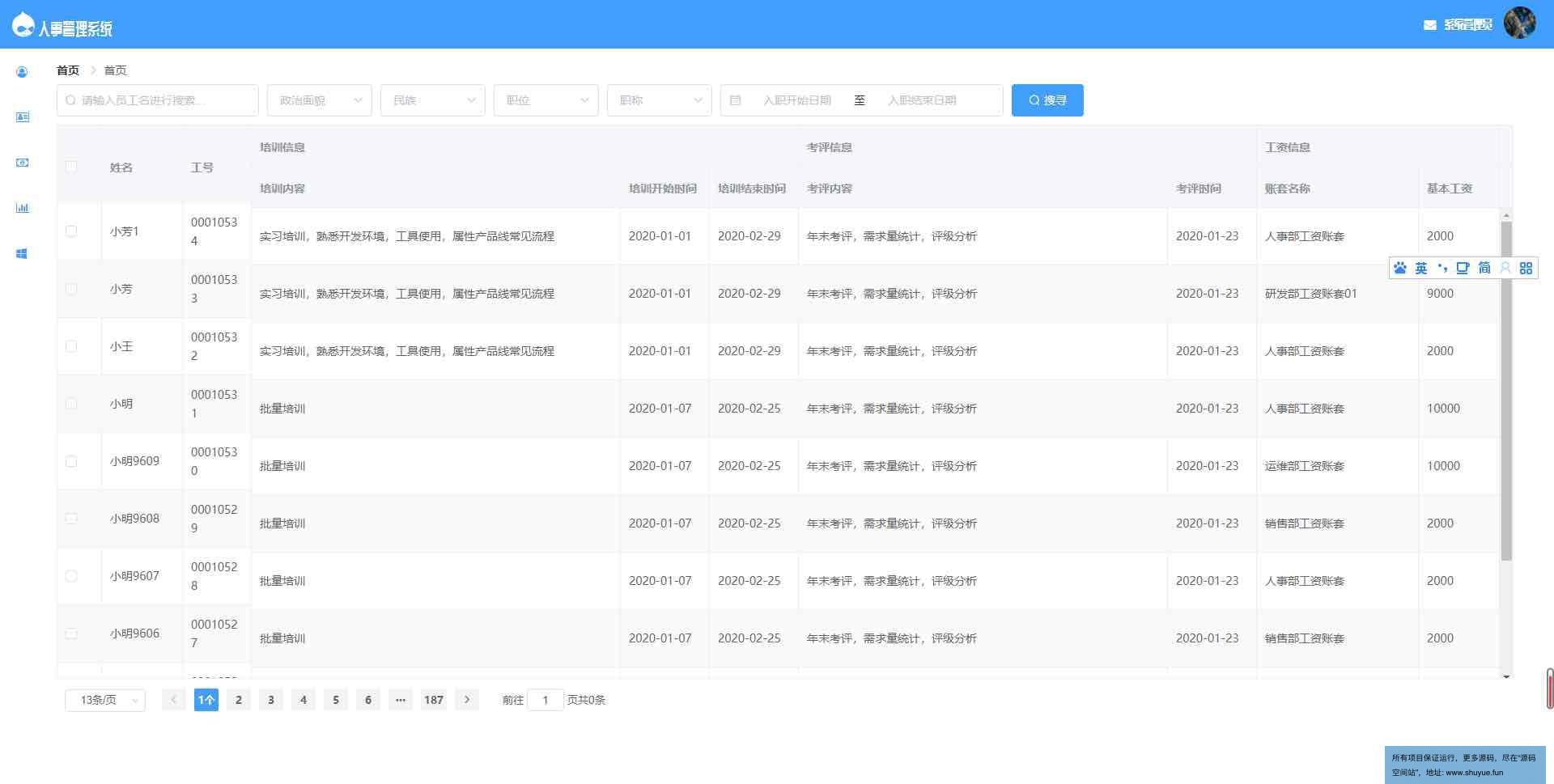Check the row for 小明9607
Screen dimensions: 1554x784
tap(71, 576)
